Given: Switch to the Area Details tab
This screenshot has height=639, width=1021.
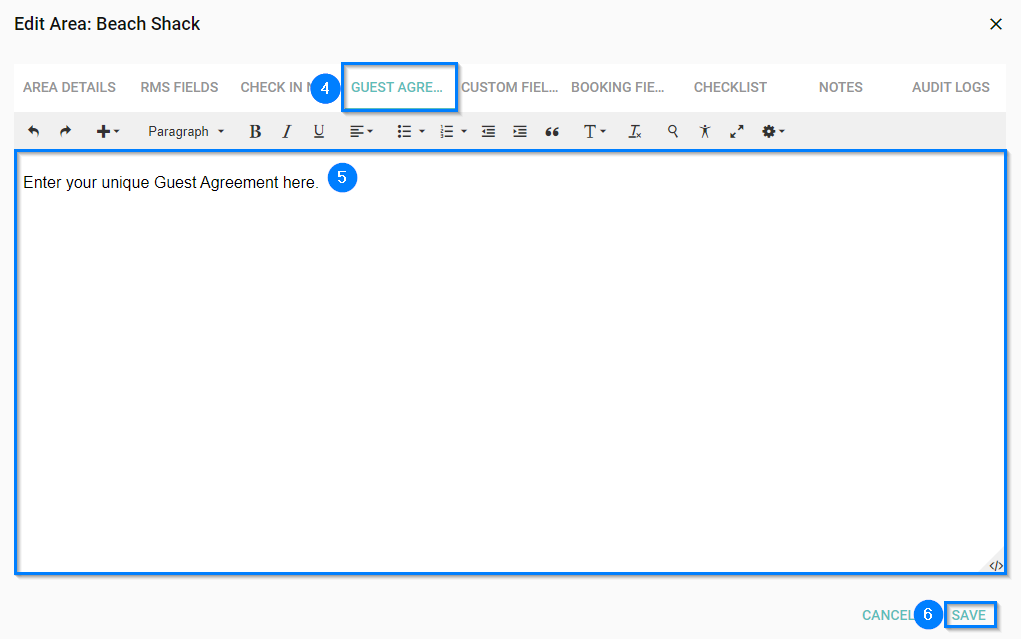Looking at the screenshot, I should coord(69,87).
